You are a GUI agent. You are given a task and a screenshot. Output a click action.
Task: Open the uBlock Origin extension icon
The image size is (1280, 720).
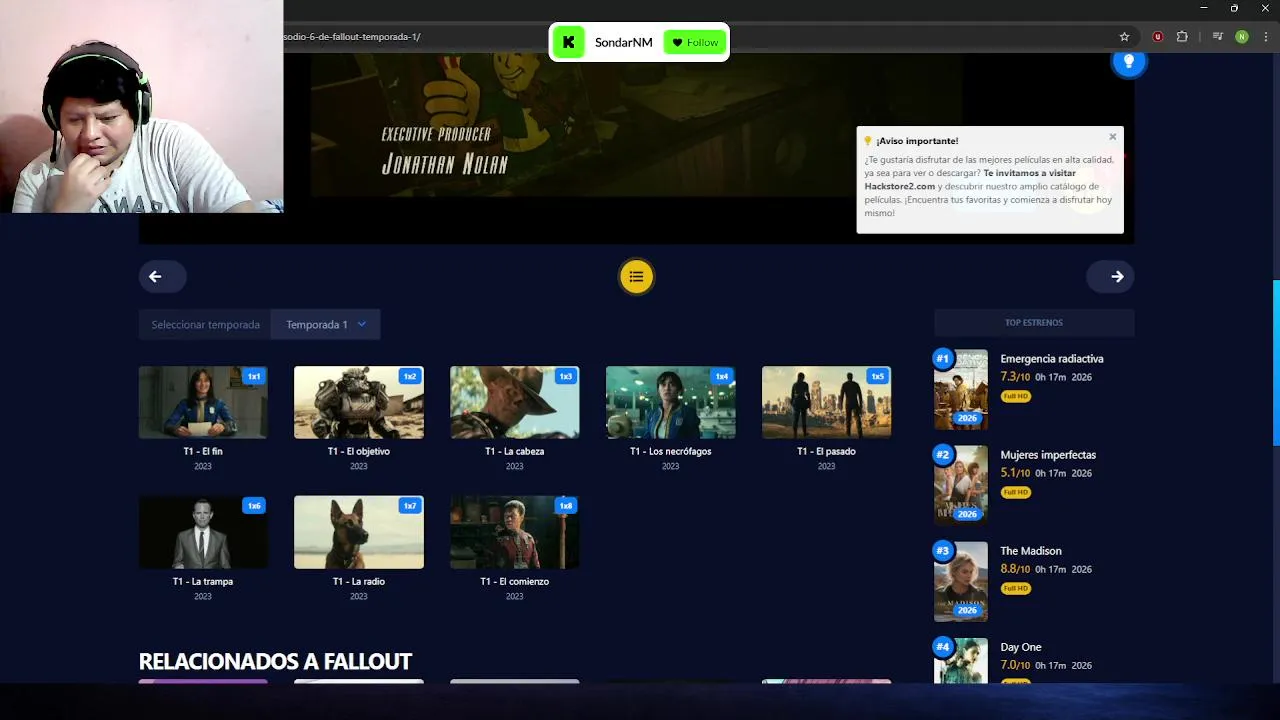pyautogui.click(x=1158, y=37)
